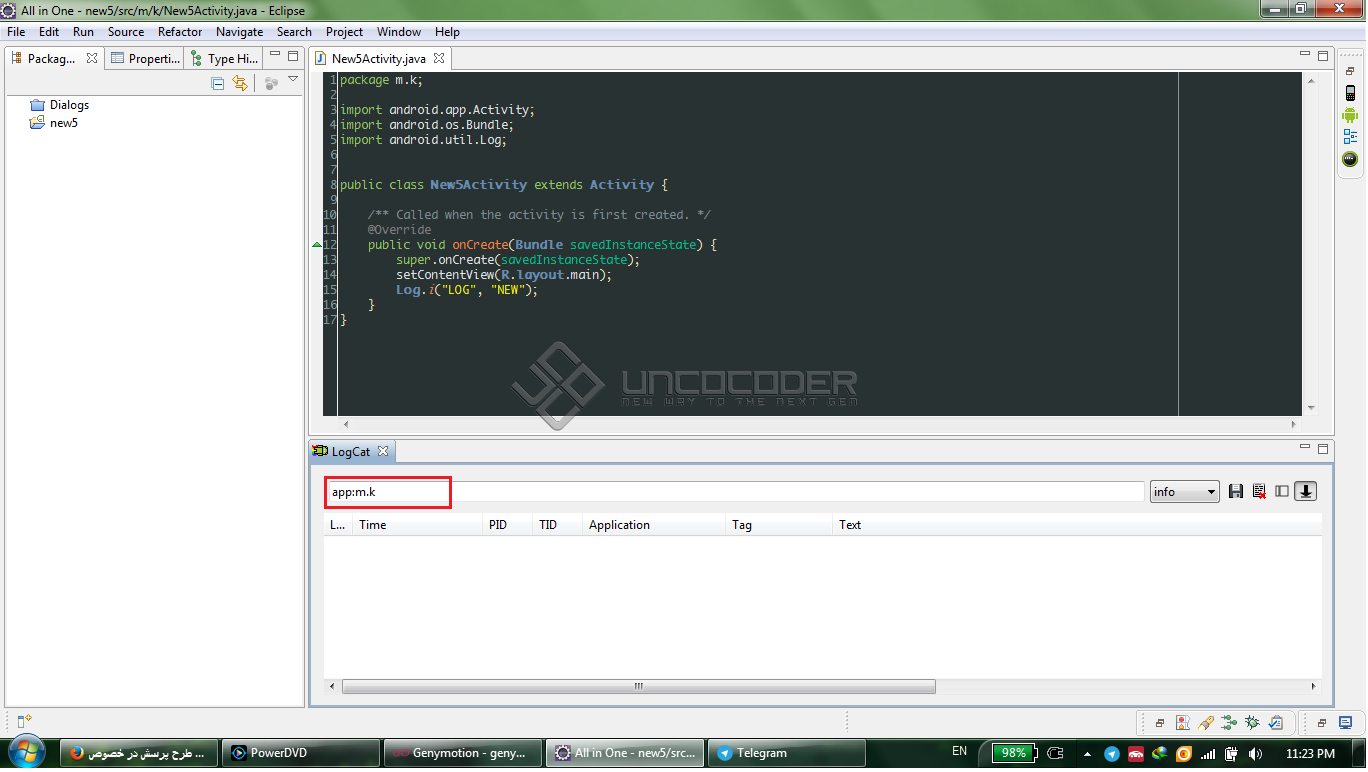This screenshot has height=772, width=1368.
Task: Maximize the Package Explorer pane
Action: point(293,56)
